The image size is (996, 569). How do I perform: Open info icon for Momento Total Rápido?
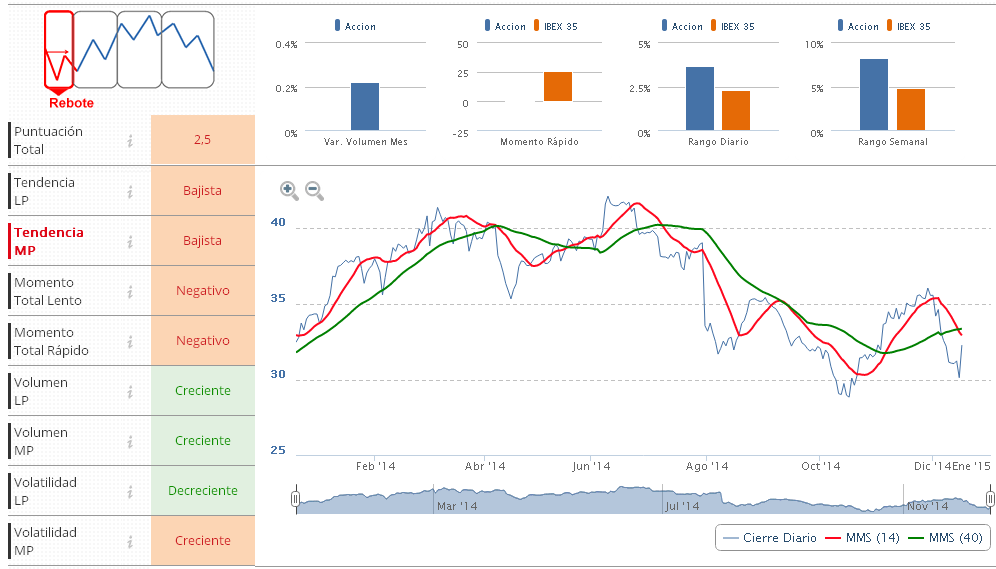click(130, 341)
